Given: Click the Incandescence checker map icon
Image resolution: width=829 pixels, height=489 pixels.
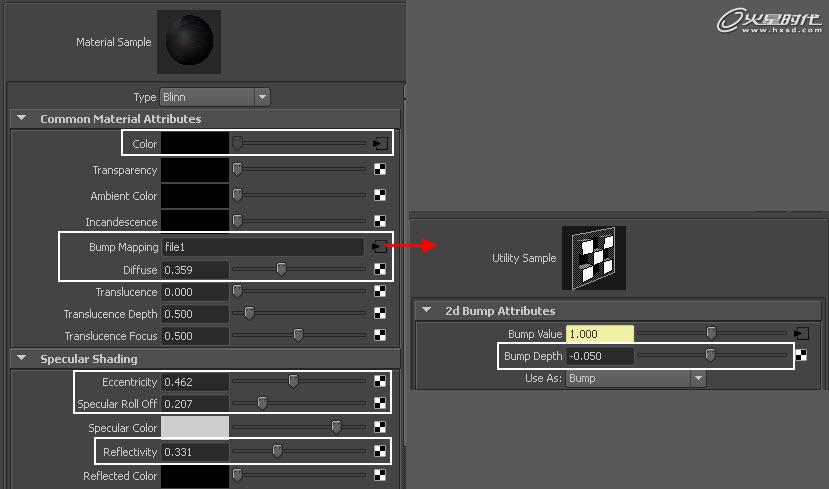Looking at the screenshot, I should [x=380, y=220].
